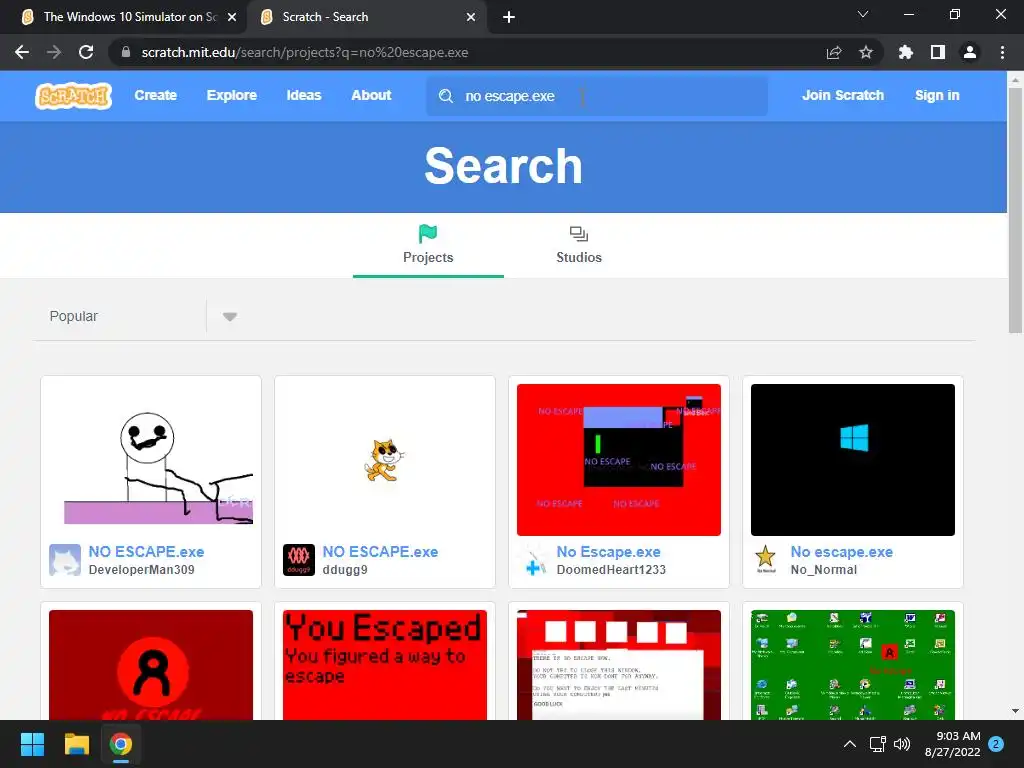Click the search magnifier icon in Scratch bar
Screen dimensions: 1024x768
click(446, 96)
